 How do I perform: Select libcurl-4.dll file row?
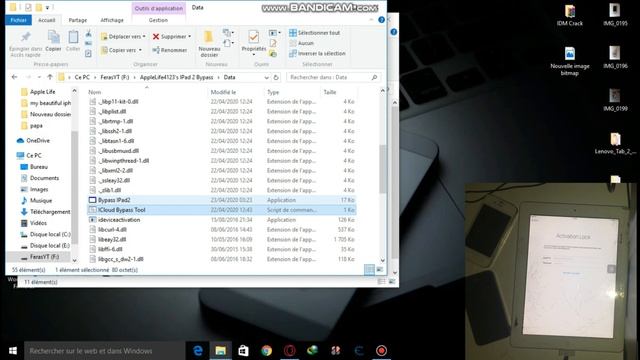[222, 229]
